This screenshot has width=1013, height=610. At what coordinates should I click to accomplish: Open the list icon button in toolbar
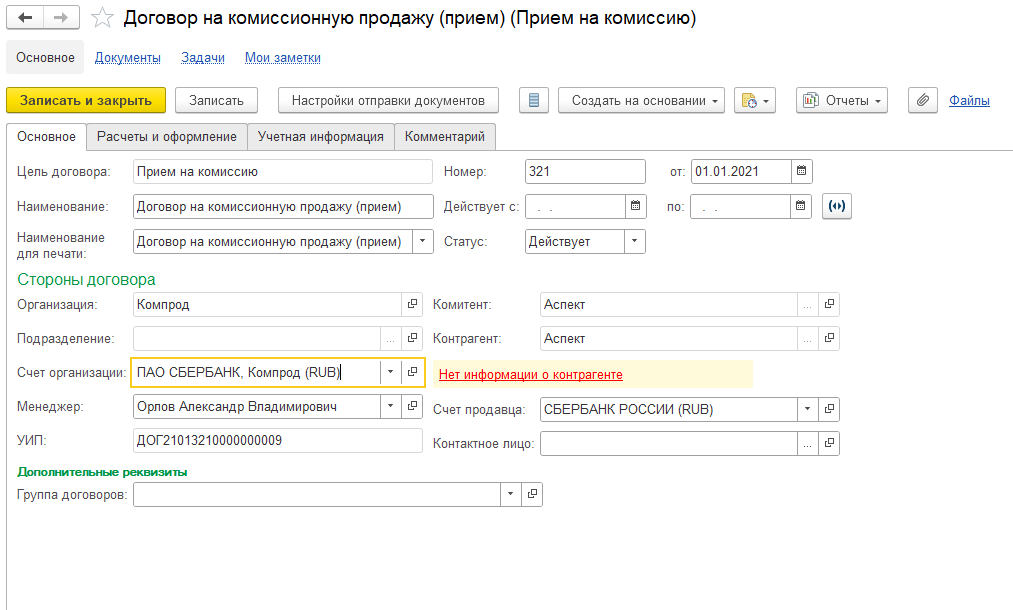tap(534, 100)
